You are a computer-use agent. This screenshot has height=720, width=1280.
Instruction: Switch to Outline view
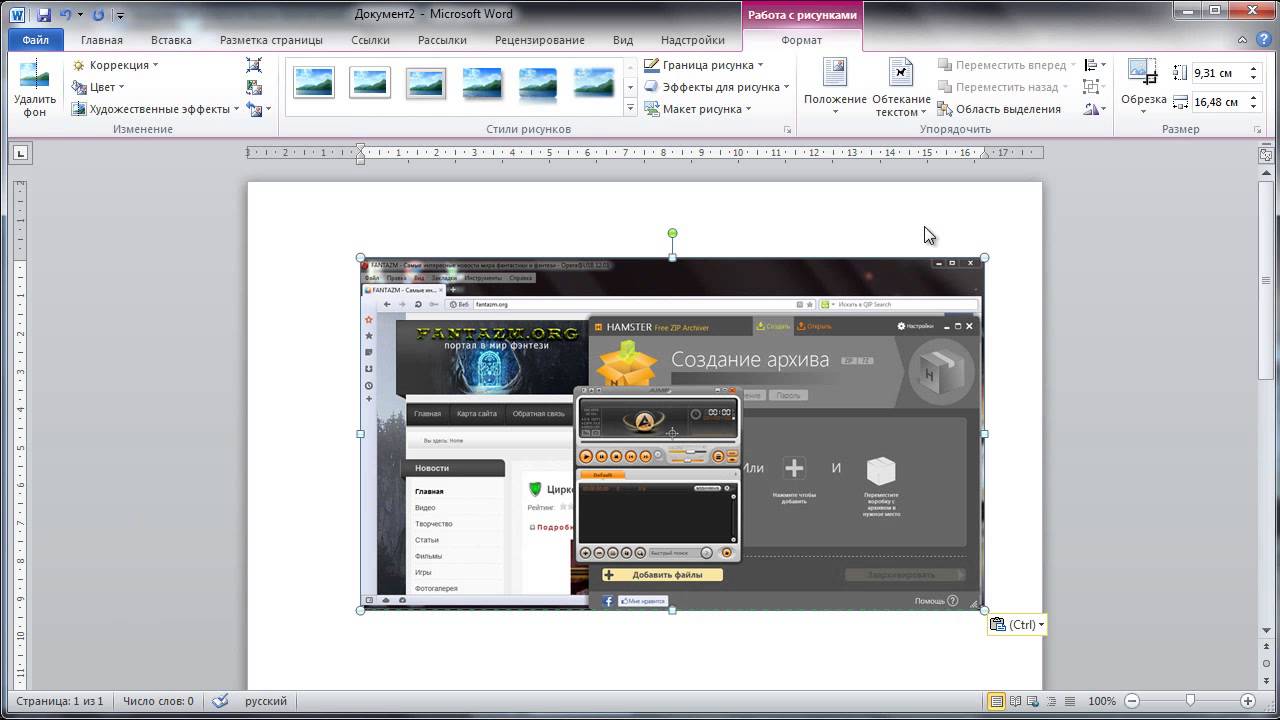(x=1051, y=701)
